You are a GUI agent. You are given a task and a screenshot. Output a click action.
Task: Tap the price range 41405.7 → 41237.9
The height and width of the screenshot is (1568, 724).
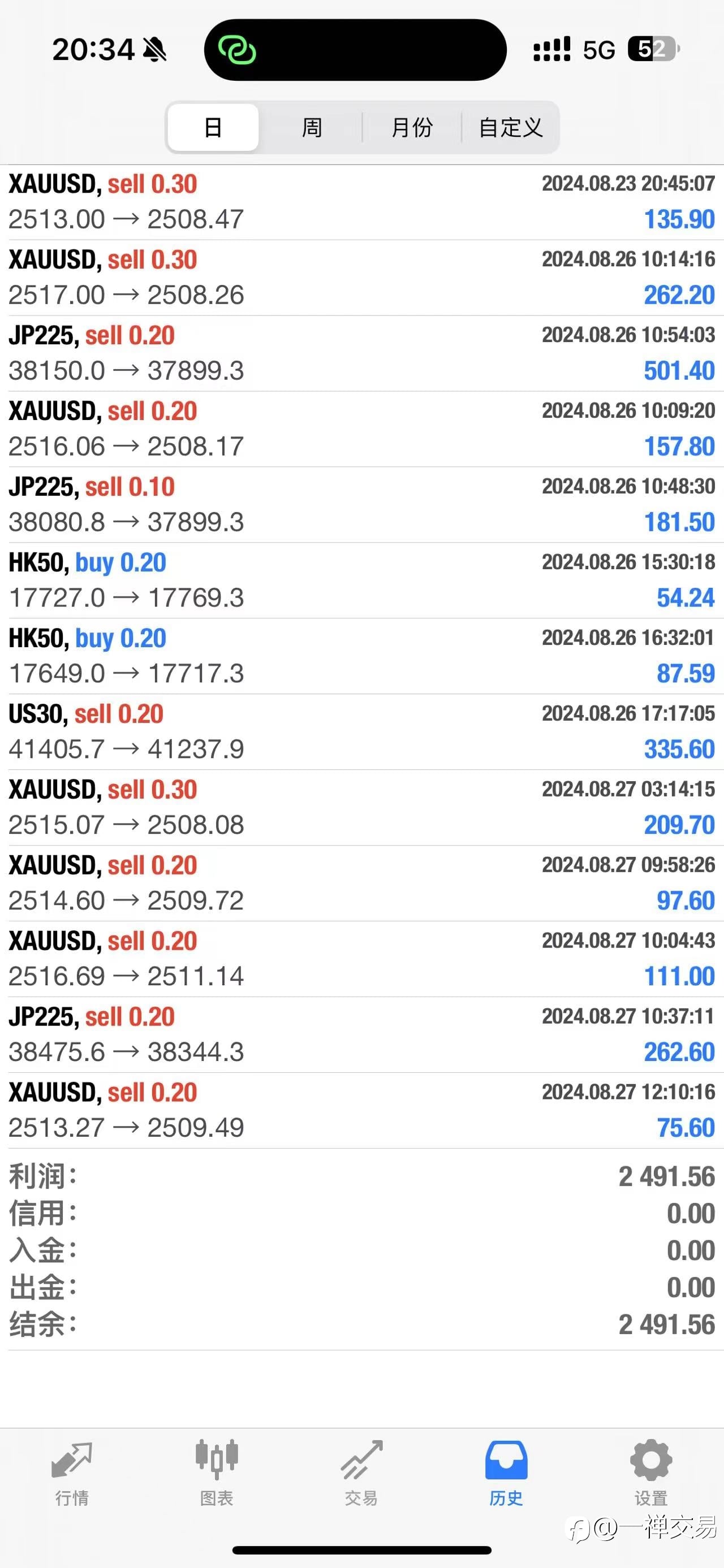(x=126, y=750)
